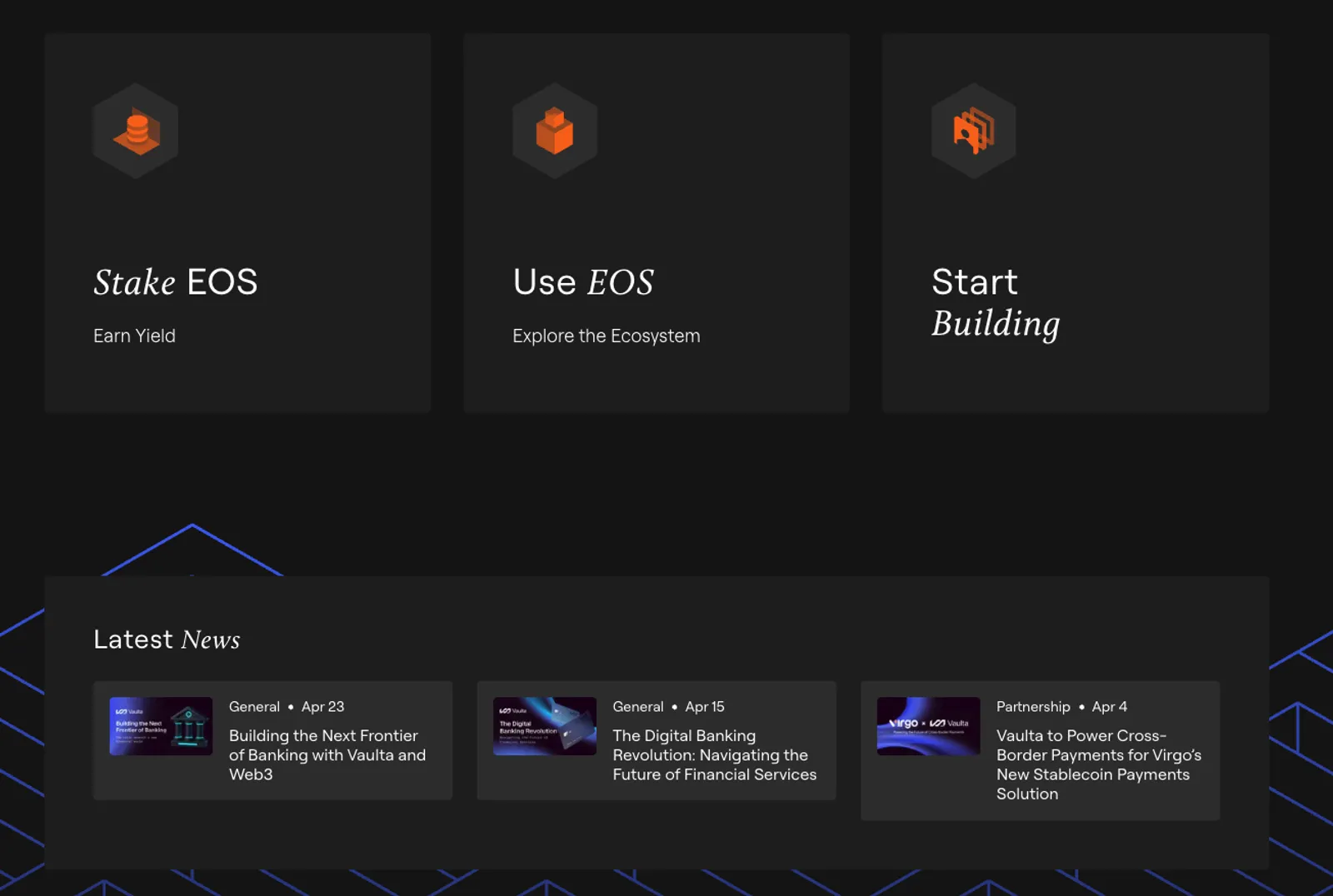Open the Stake EOS heading
Screen dimensions: 1333x896
click(x=176, y=282)
